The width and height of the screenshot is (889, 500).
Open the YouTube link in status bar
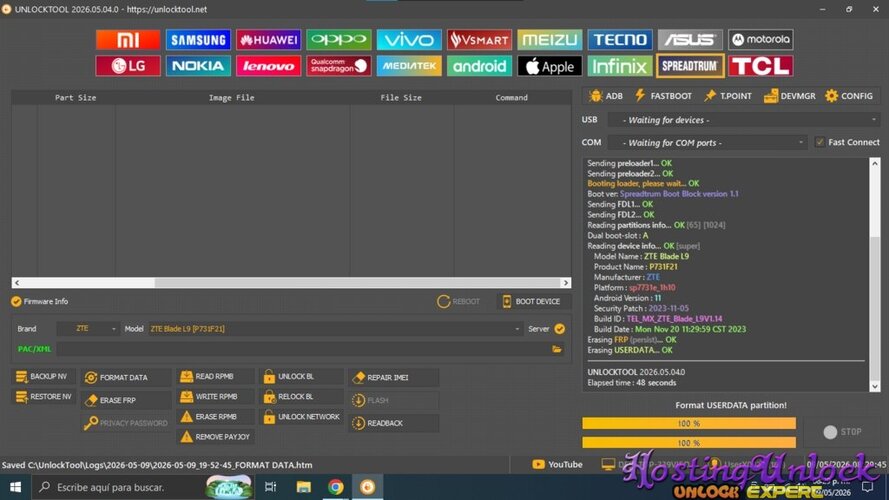(x=557, y=464)
